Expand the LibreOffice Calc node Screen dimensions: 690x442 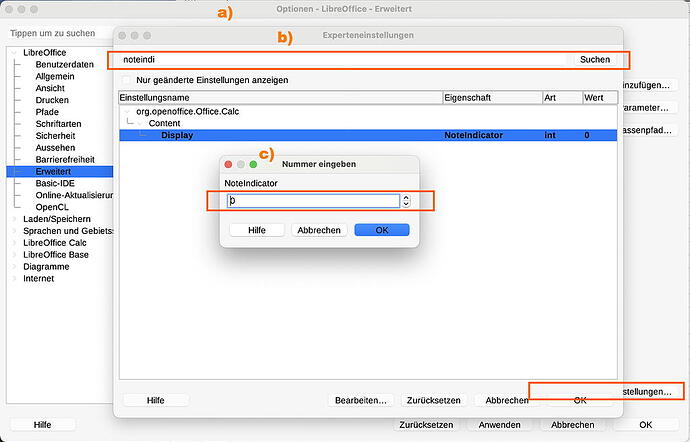[15, 243]
